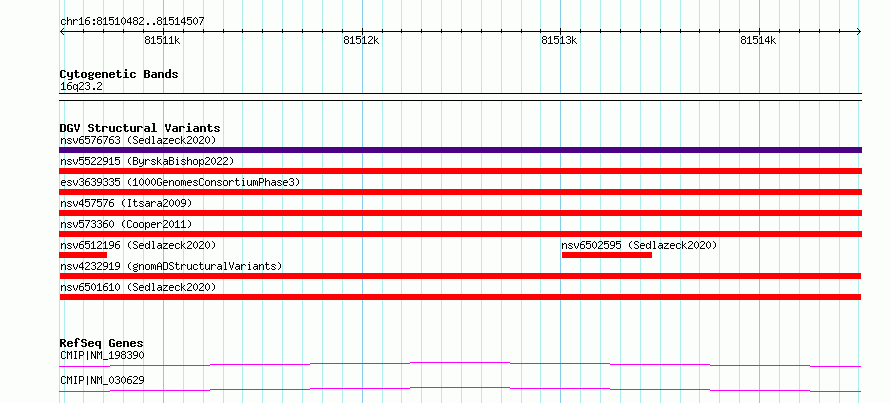
Task: Click the red esv3639335 variant bar
Action: (x=460, y=192)
